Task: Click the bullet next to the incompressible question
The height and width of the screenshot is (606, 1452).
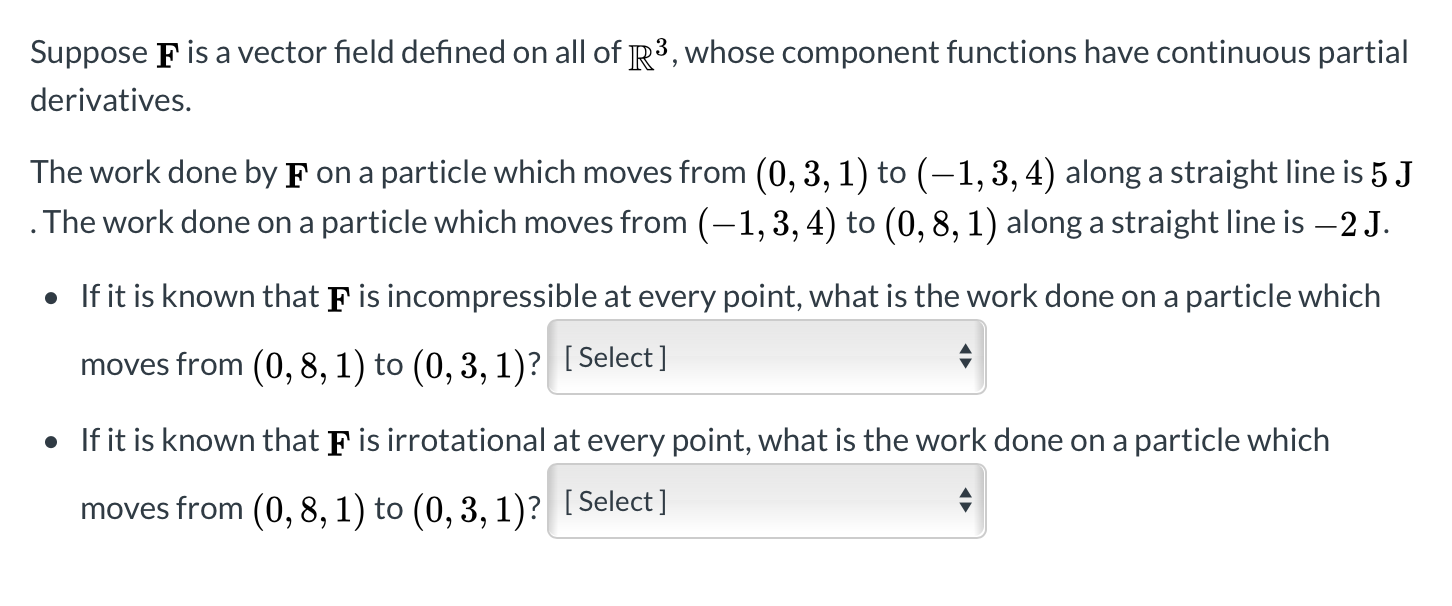Action: (52, 297)
